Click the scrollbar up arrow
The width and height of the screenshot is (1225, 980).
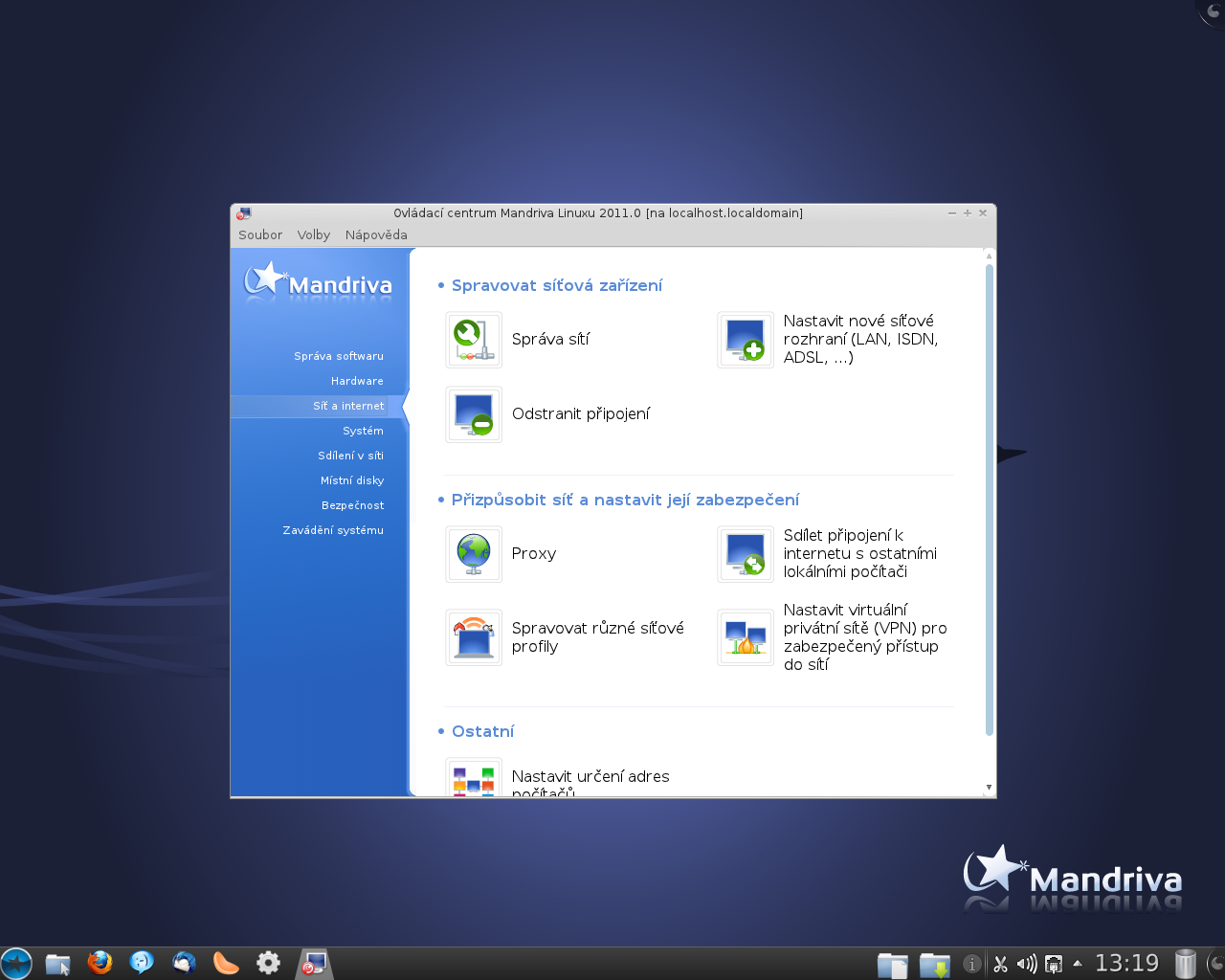click(x=990, y=256)
